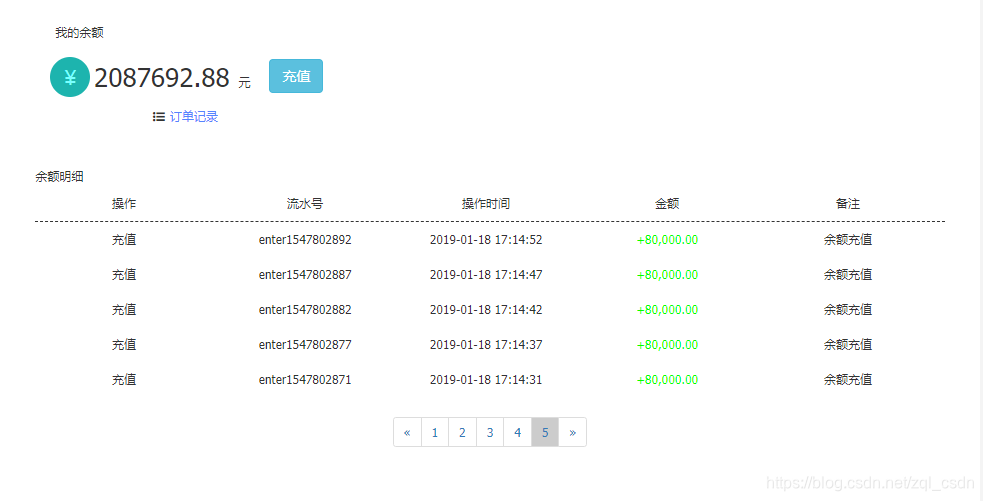Click the timestamp 2019-01-18 17:14:42
Image resolution: width=983 pixels, height=501 pixels.
[x=486, y=310]
